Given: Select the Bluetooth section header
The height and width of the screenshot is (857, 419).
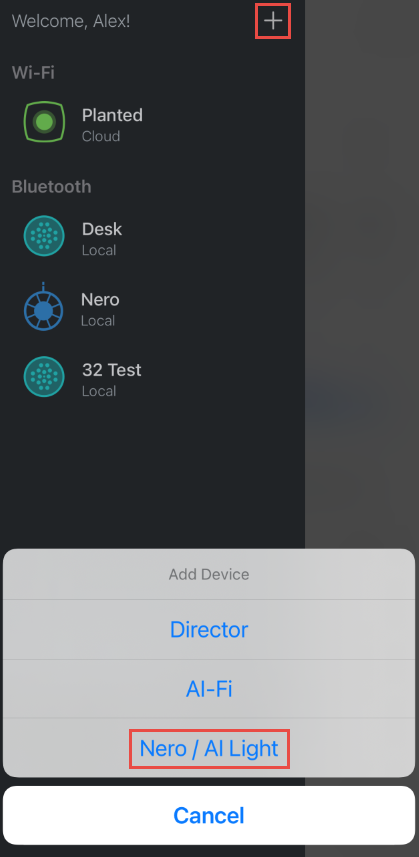Looking at the screenshot, I should point(51,186).
